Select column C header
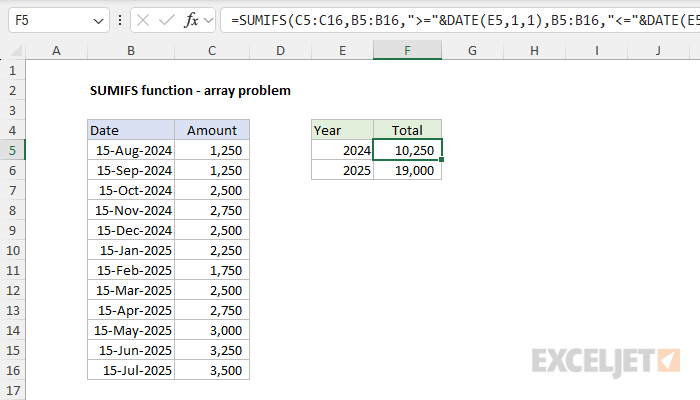Viewport: 700px width, 400px height. [x=212, y=50]
